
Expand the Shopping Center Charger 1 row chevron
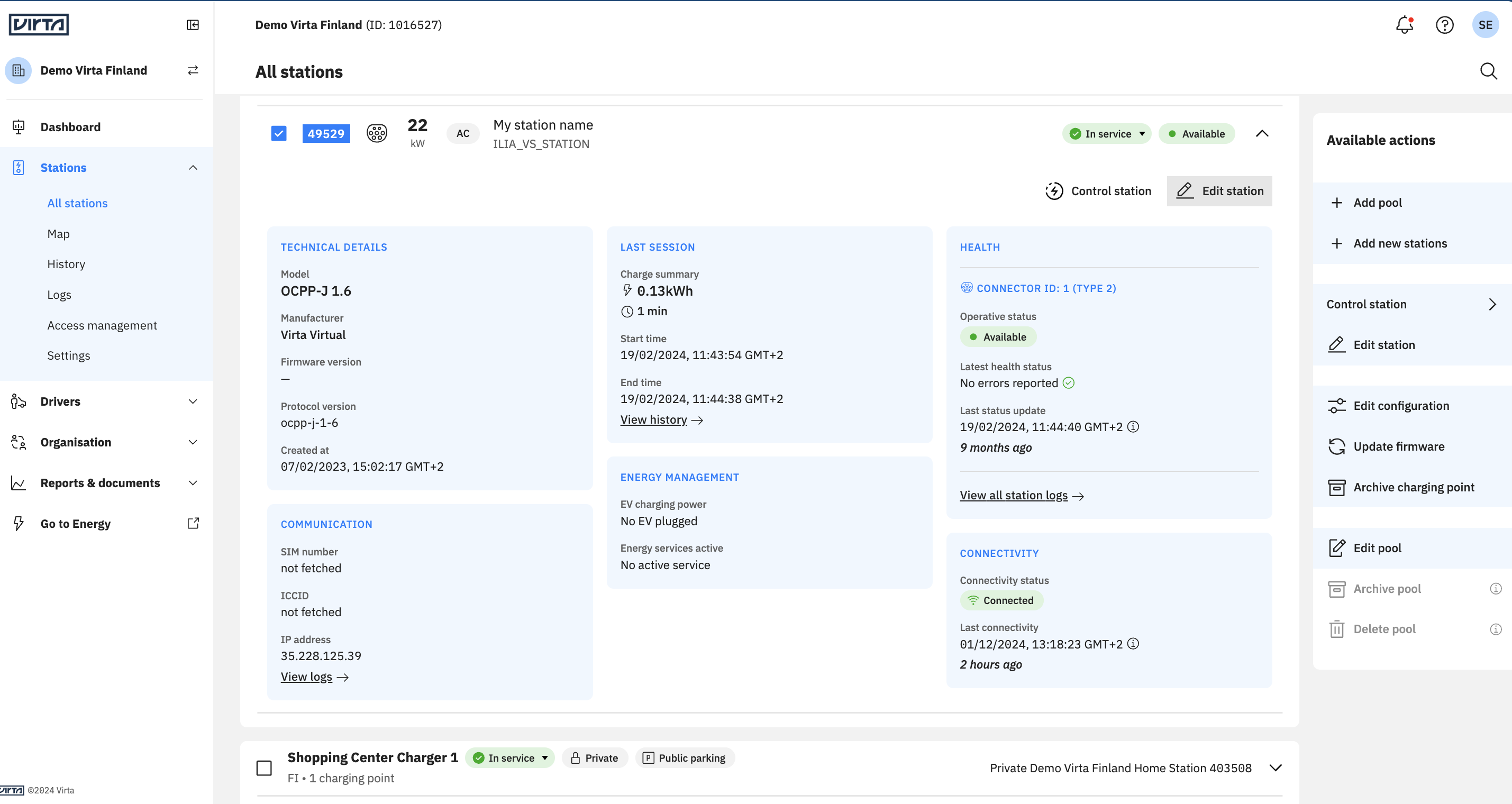tap(1276, 768)
